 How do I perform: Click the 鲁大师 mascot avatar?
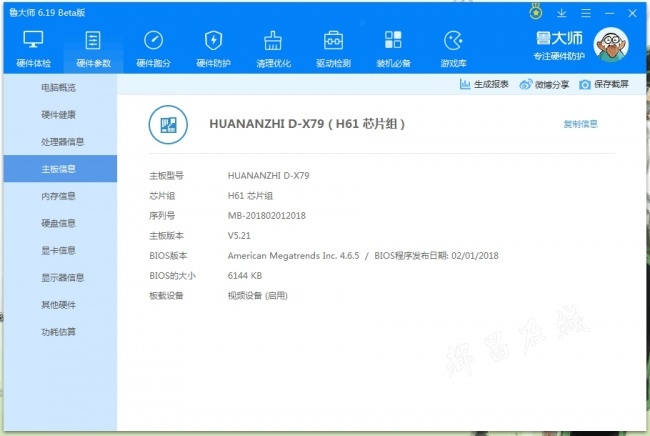click(611, 44)
